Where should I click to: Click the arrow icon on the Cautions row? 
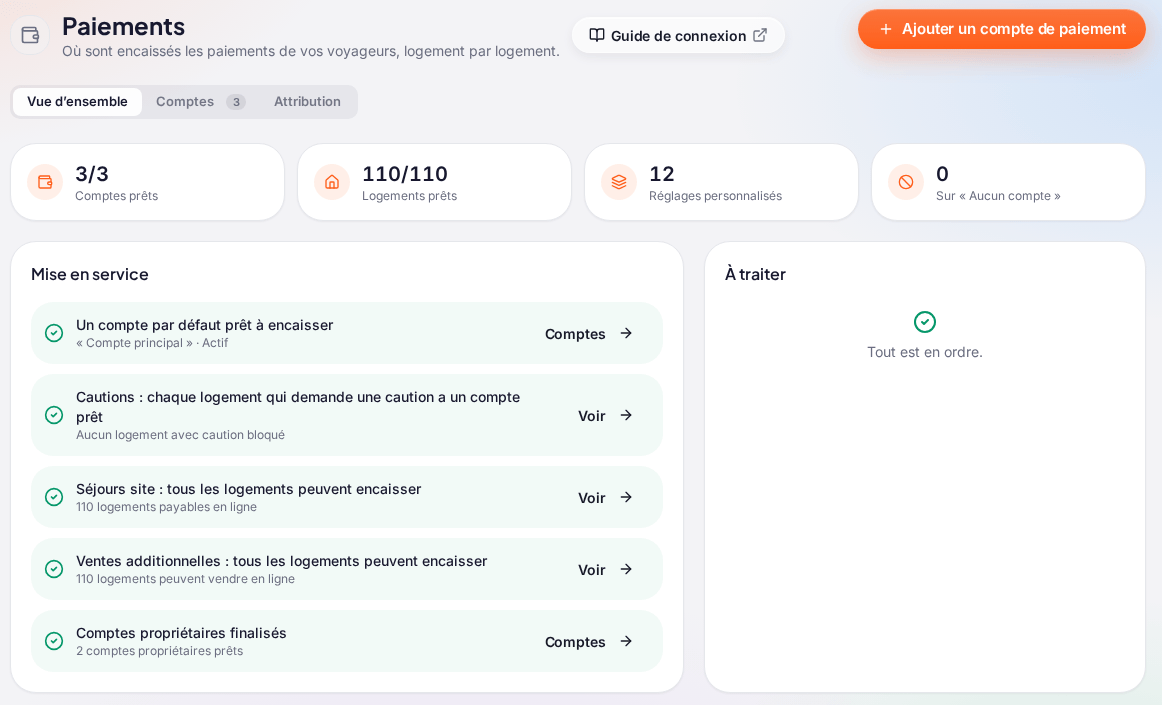click(x=626, y=415)
